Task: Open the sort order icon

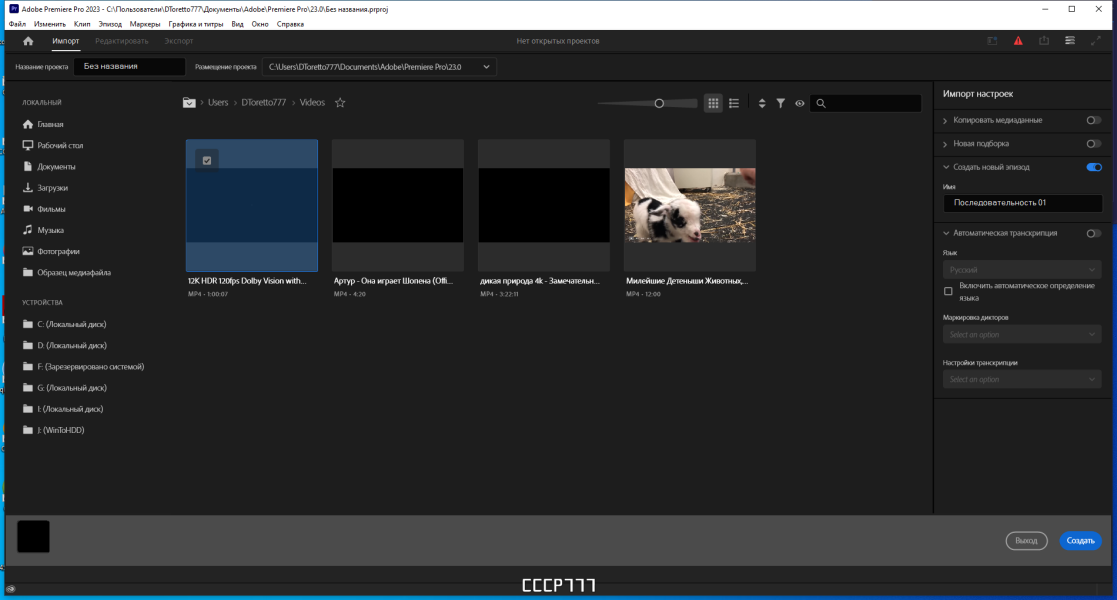Action: pos(762,103)
